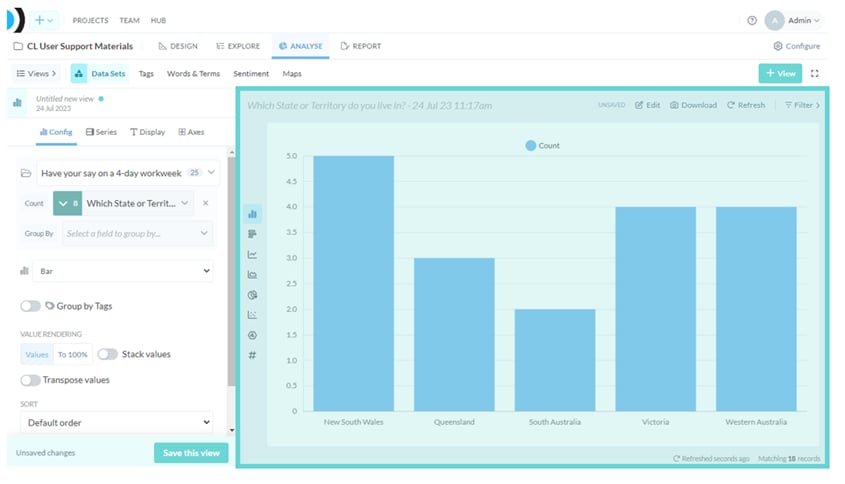Click the folder icon next to dataset name
845x484 pixels.
point(26,173)
